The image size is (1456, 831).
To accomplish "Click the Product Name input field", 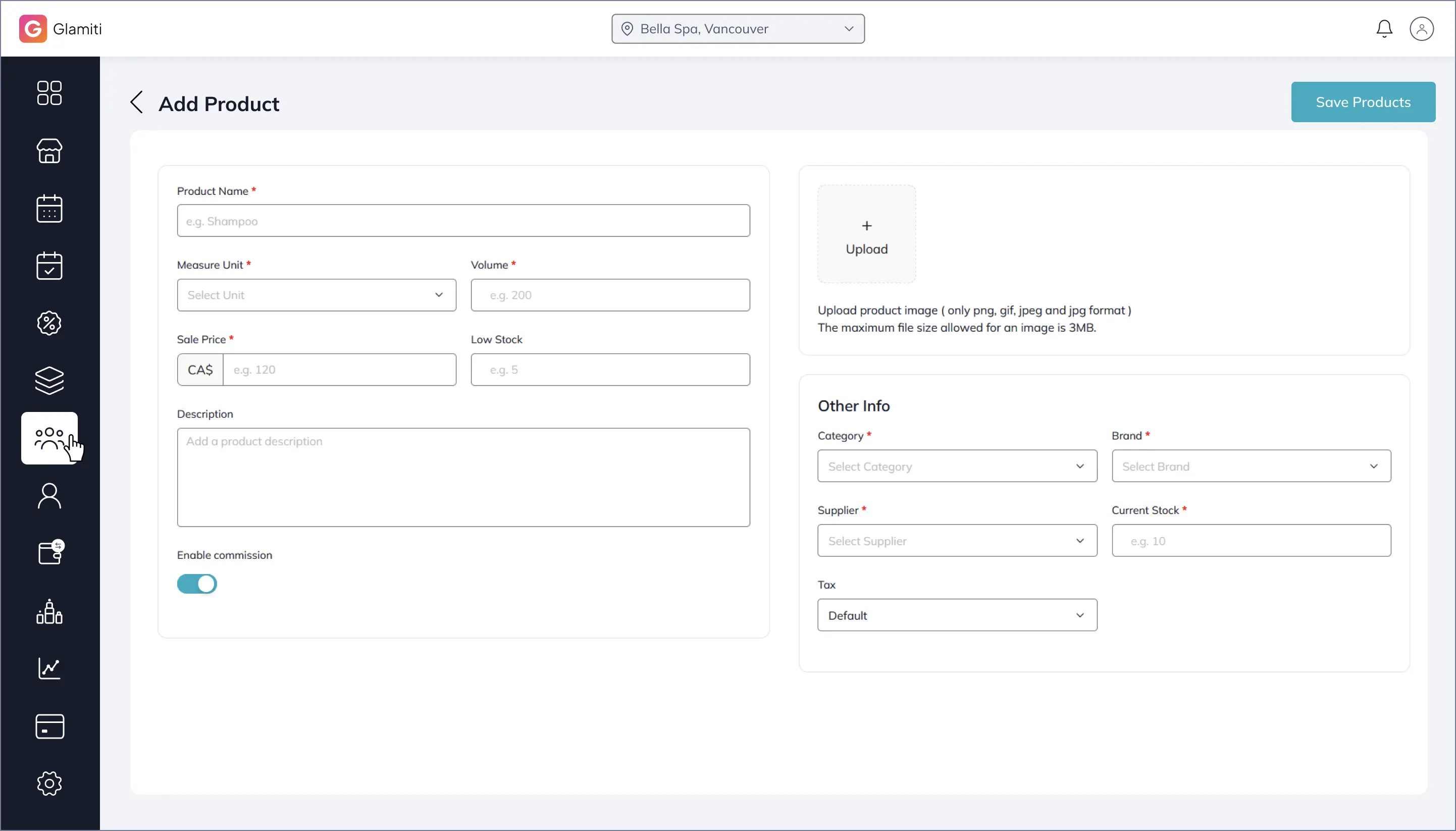I will pos(463,221).
